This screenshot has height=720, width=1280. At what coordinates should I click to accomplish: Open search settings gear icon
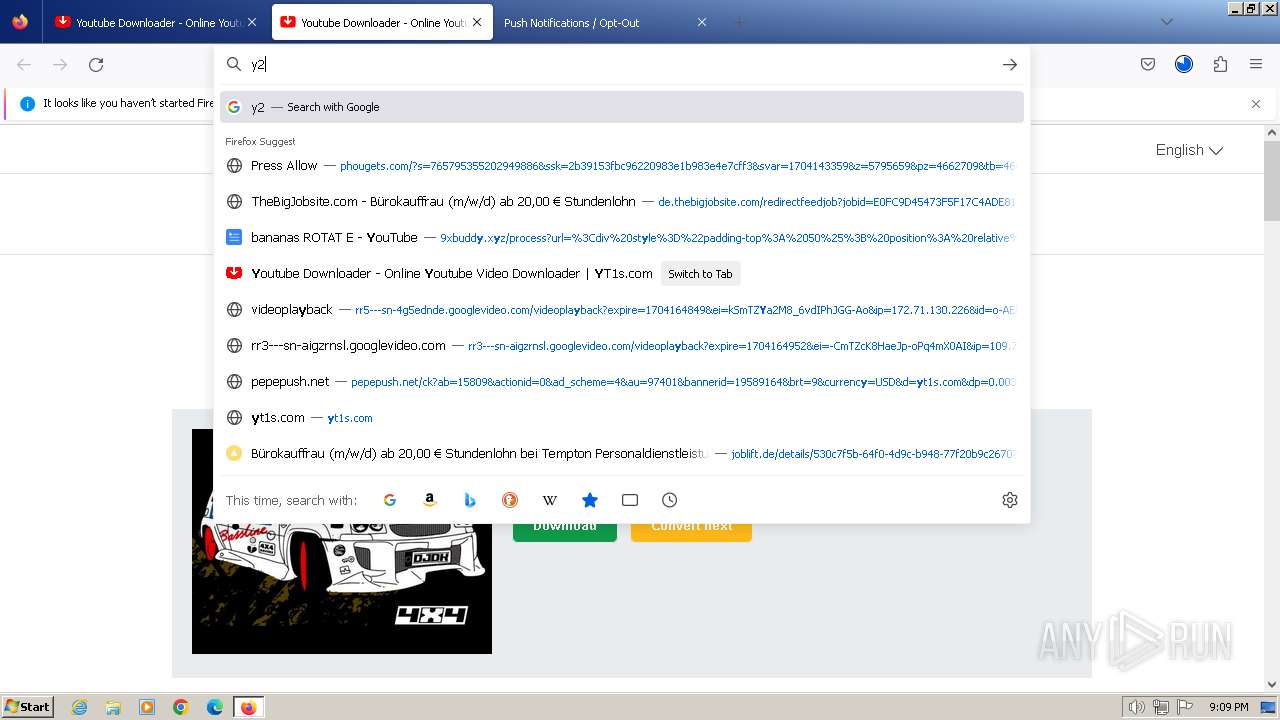click(1010, 500)
